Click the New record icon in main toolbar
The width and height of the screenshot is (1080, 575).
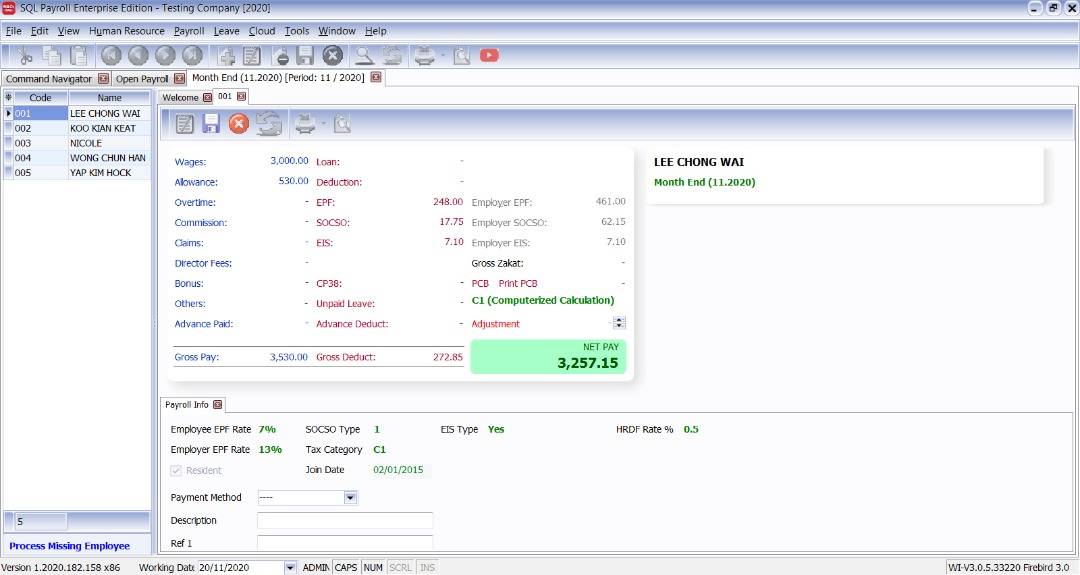(226, 55)
